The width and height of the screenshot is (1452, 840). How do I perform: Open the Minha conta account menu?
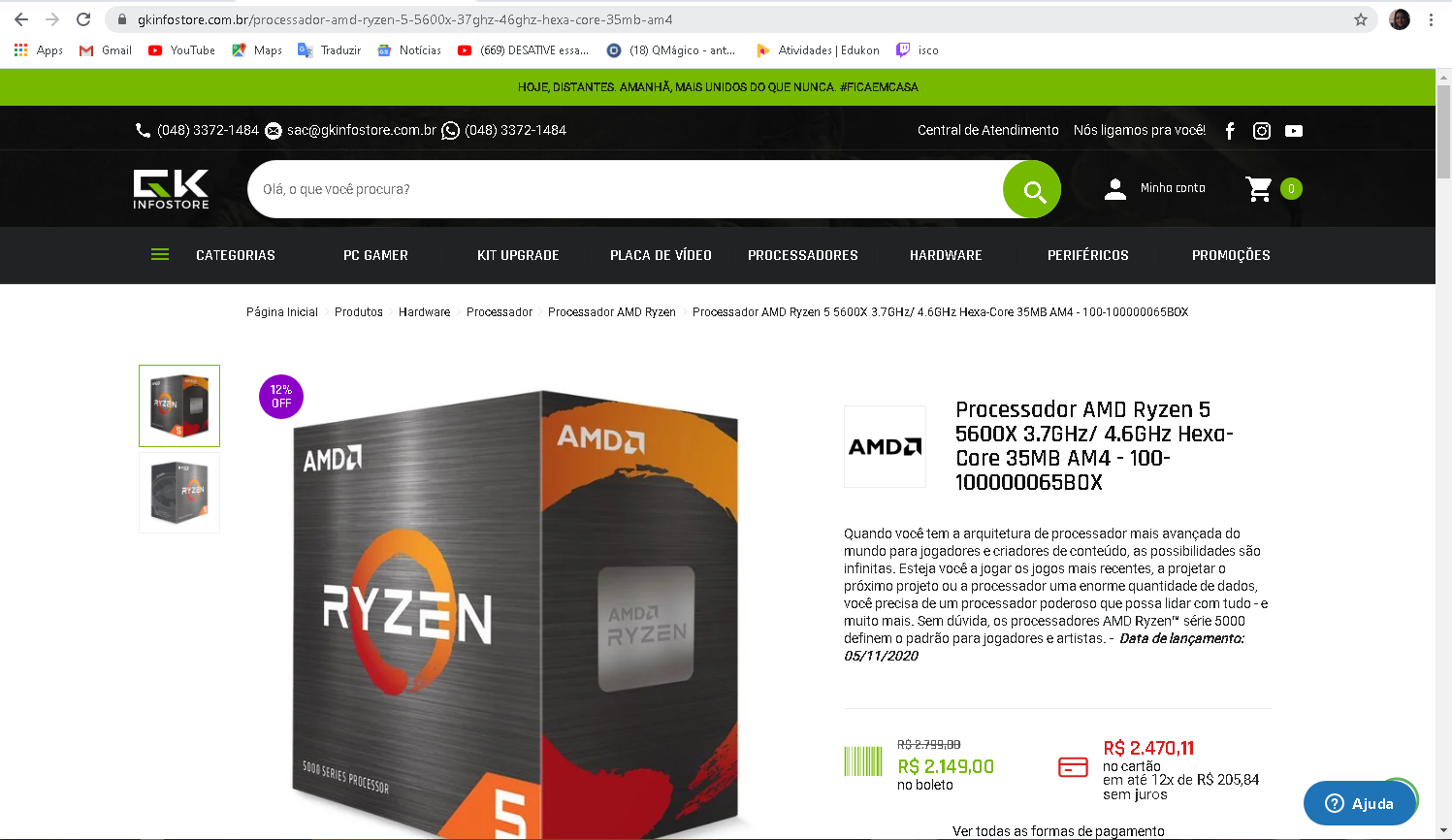click(1155, 188)
